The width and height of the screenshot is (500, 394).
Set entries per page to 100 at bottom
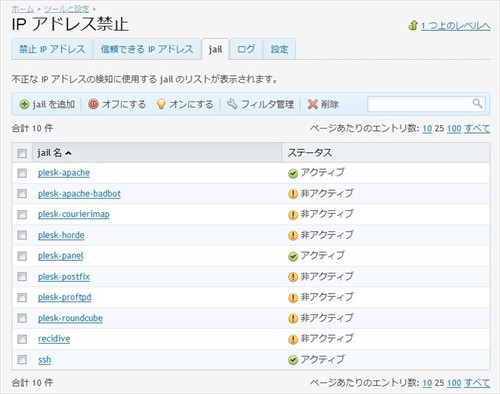(454, 383)
